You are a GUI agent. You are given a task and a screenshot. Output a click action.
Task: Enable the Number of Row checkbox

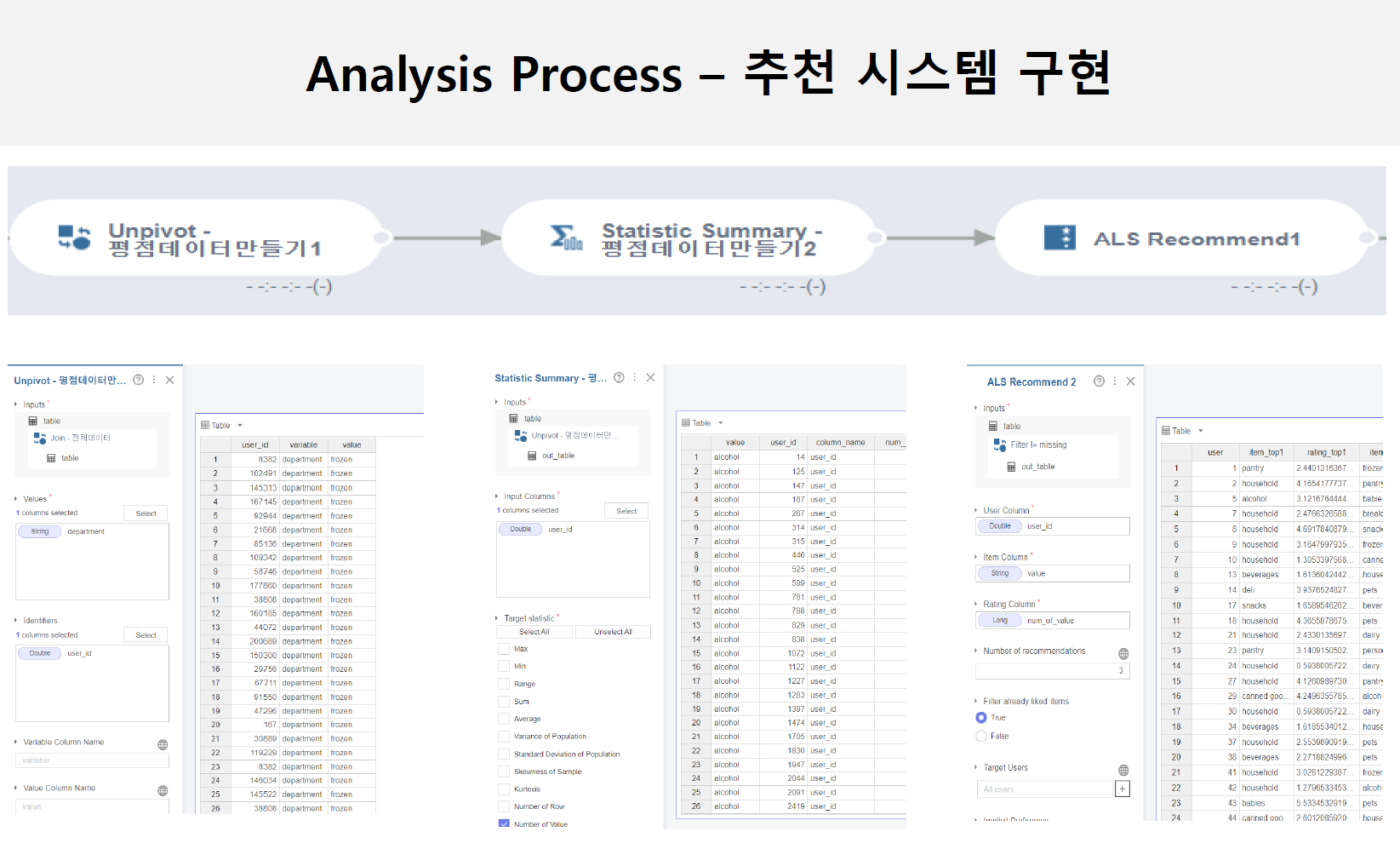click(x=504, y=806)
